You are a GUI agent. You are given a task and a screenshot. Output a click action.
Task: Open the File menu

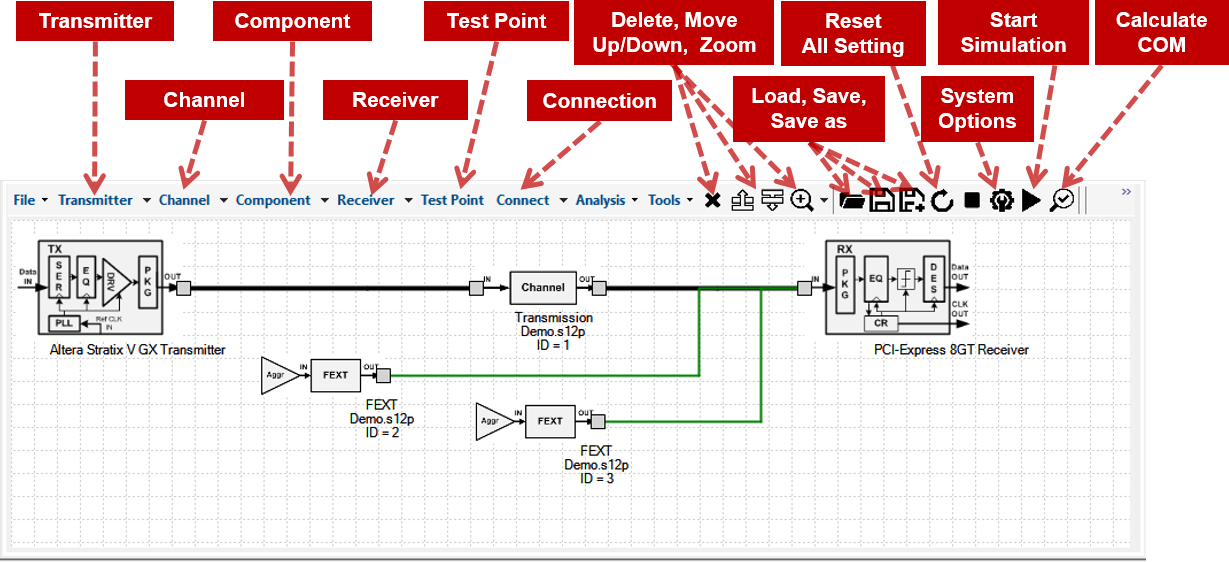coord(30,200)
